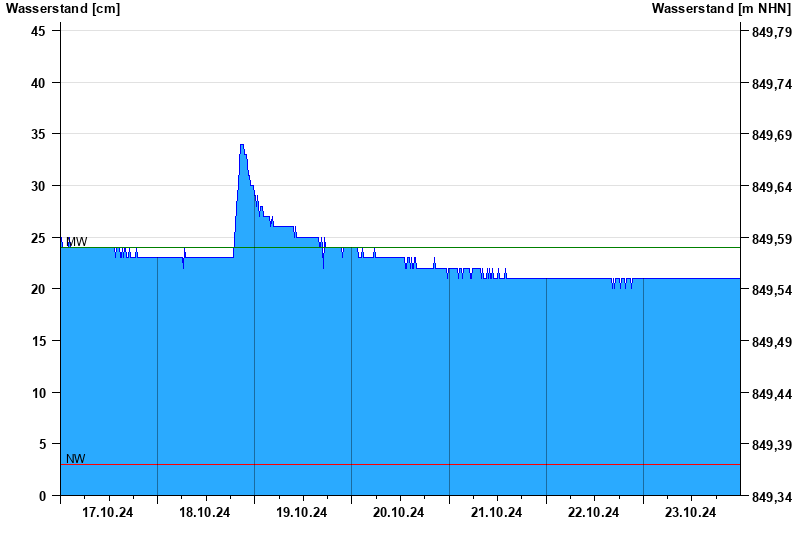The height and width of the screenshot is (550, 800).
Task: Pick the 23.10.24 date label
Action: [x=690, y=512]
